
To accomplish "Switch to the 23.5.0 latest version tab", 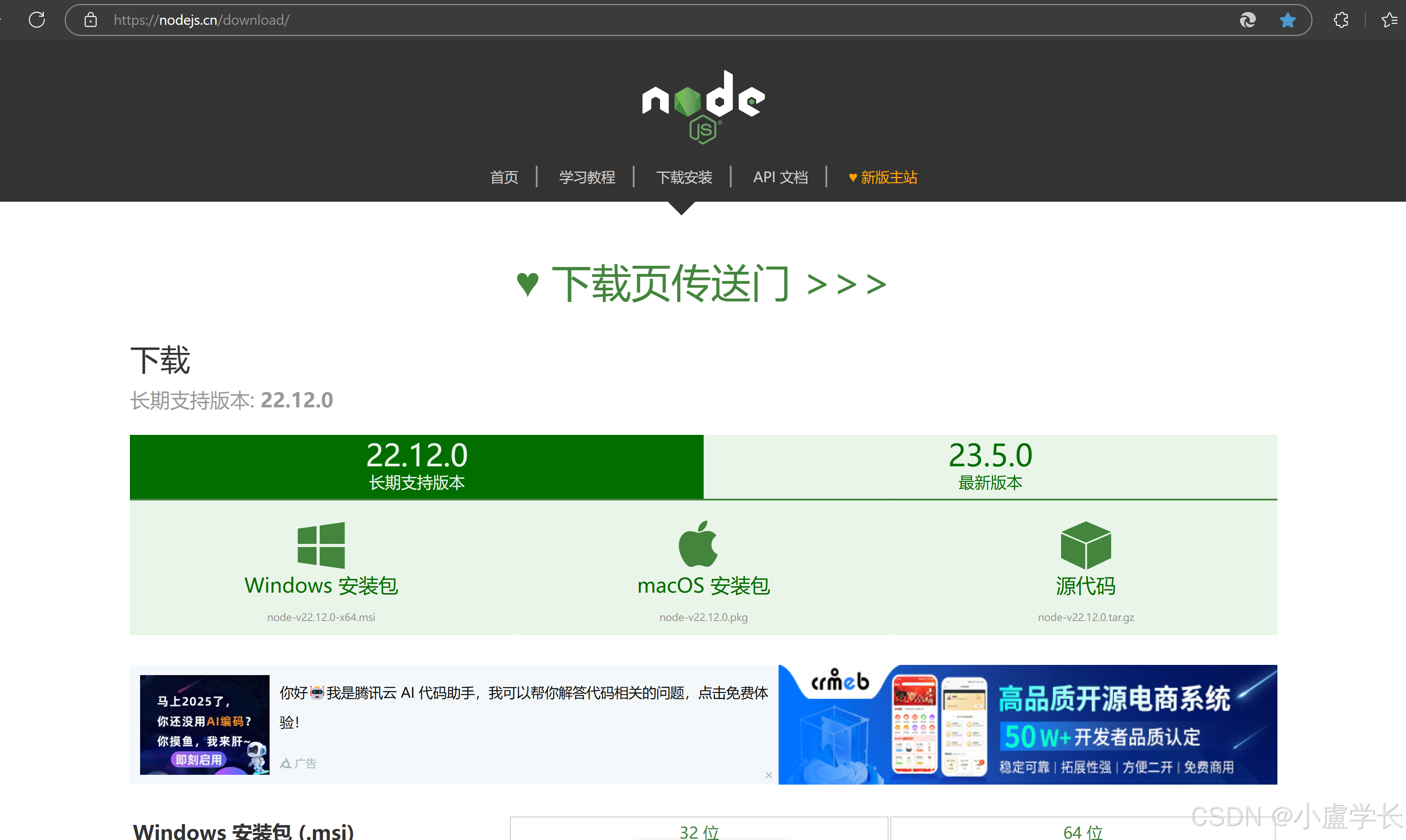I will point(990,466).
